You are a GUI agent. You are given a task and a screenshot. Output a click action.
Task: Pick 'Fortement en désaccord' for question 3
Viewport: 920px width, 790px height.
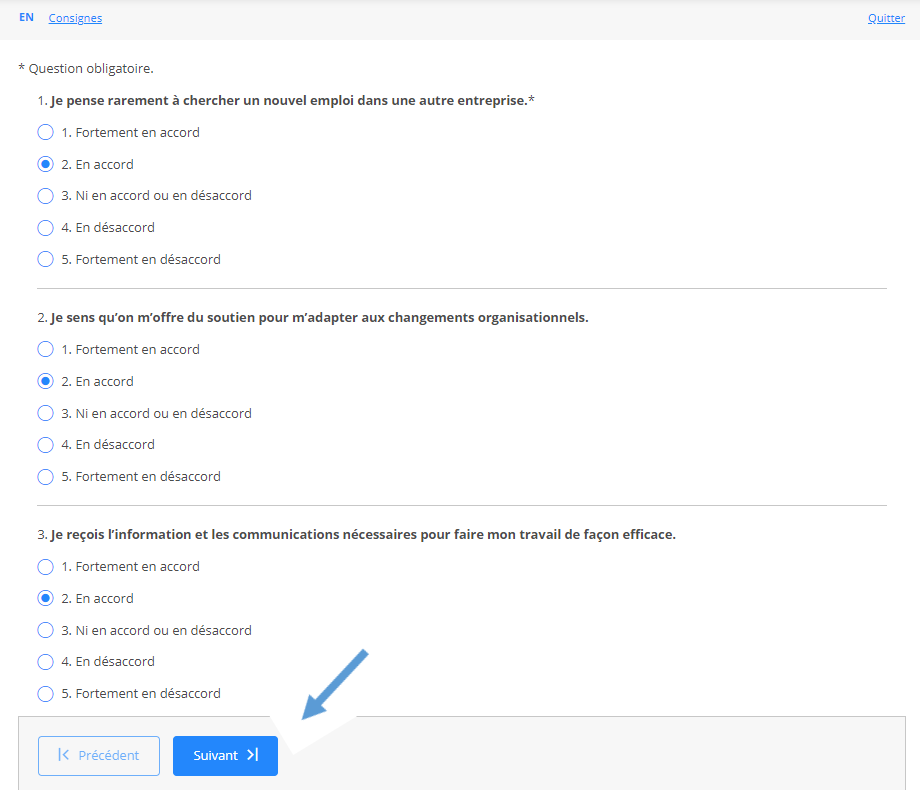45,694
